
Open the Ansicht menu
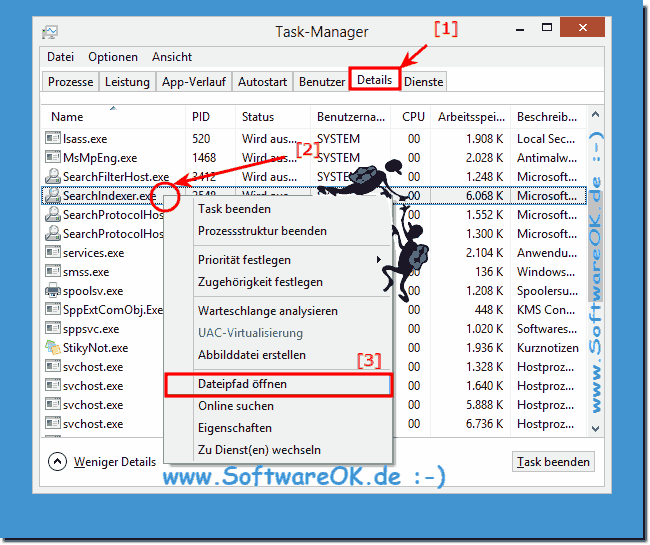click(x=172, y=57)
